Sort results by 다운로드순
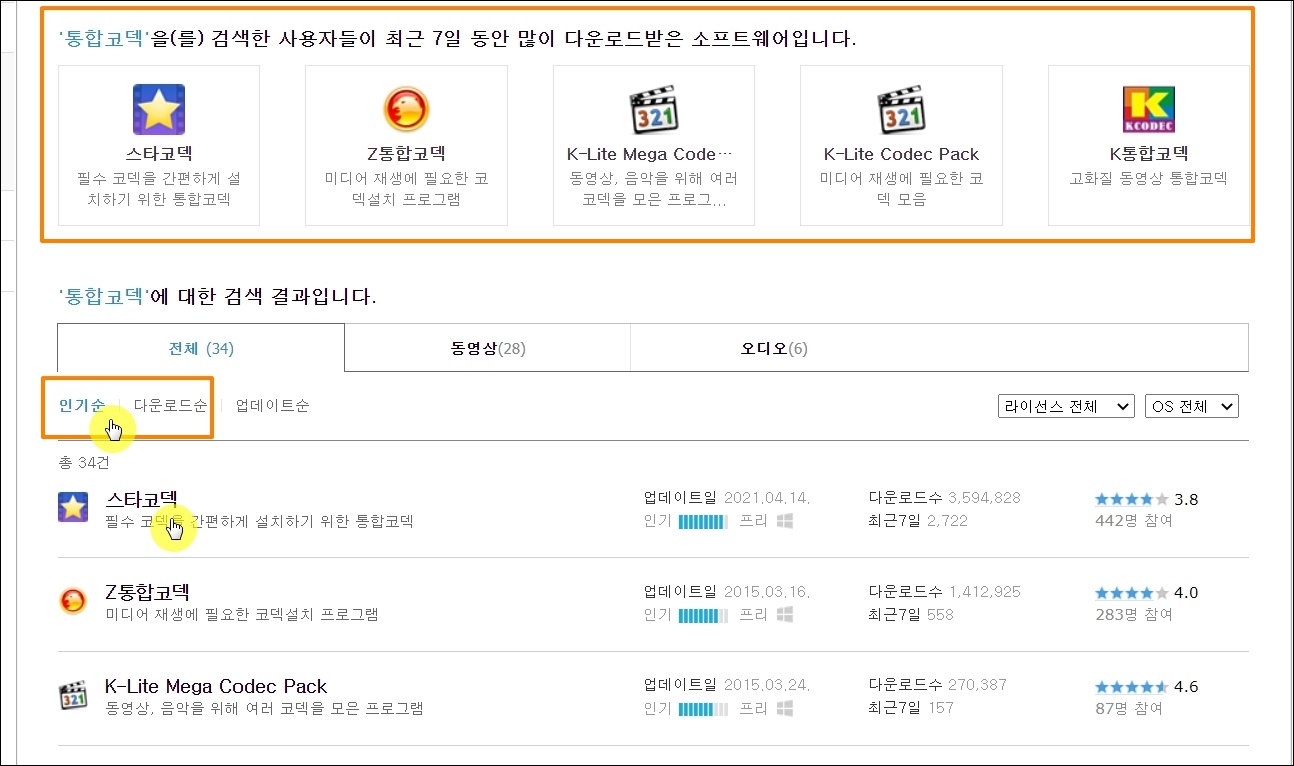This screenshot has height=766, width=1294. click(x=170, y=405)
